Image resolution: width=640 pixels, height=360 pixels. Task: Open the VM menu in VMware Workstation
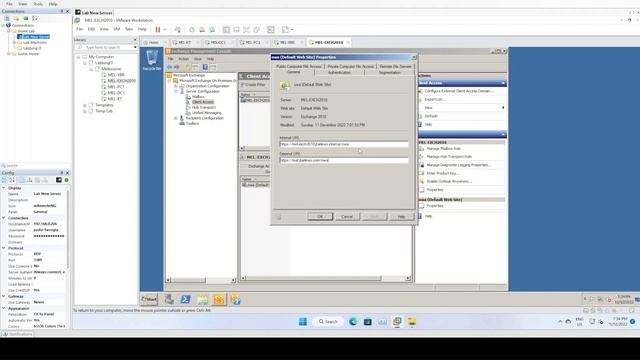click(x=117, y=29)
